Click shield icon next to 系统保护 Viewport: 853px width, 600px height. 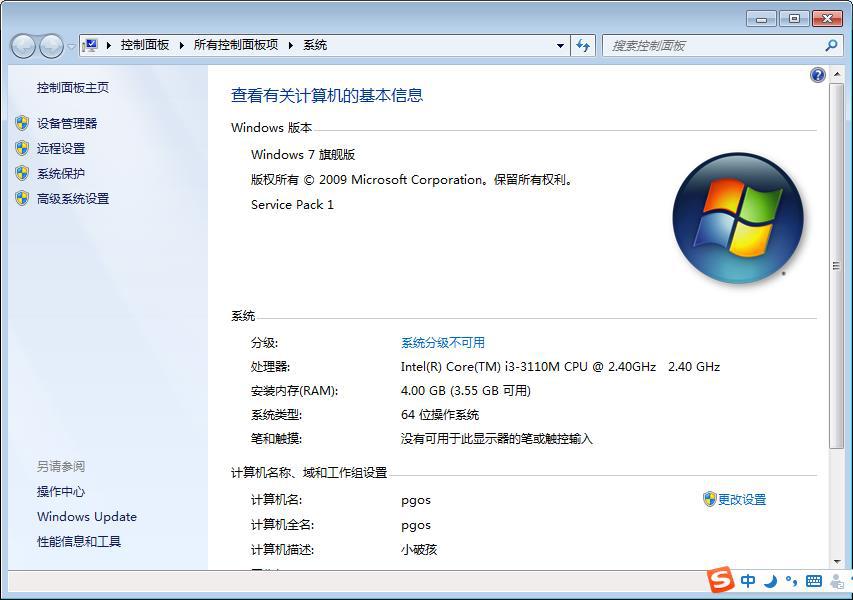tap(22, 173)
